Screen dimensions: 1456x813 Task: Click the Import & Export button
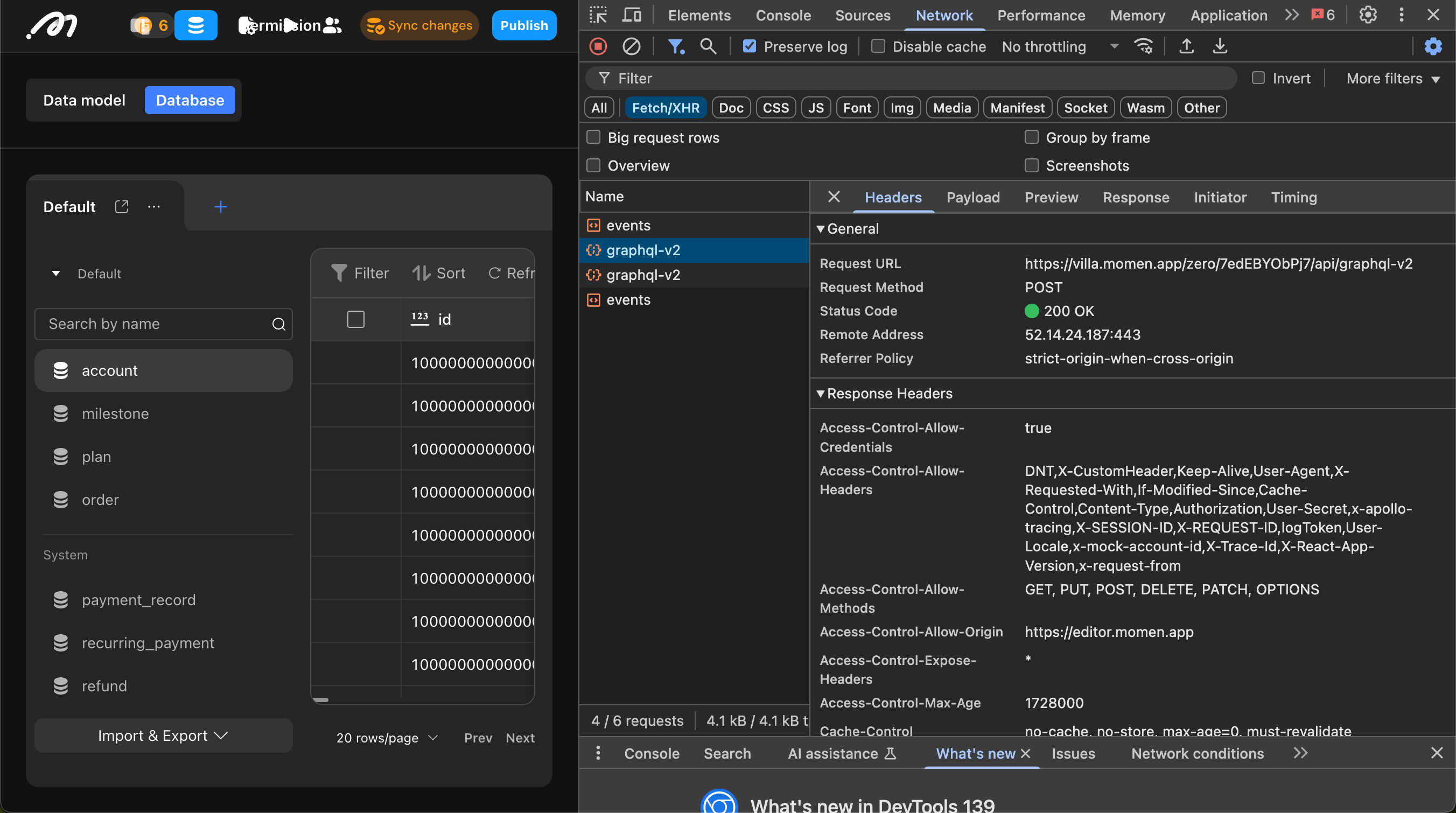[x=163, y=735]
